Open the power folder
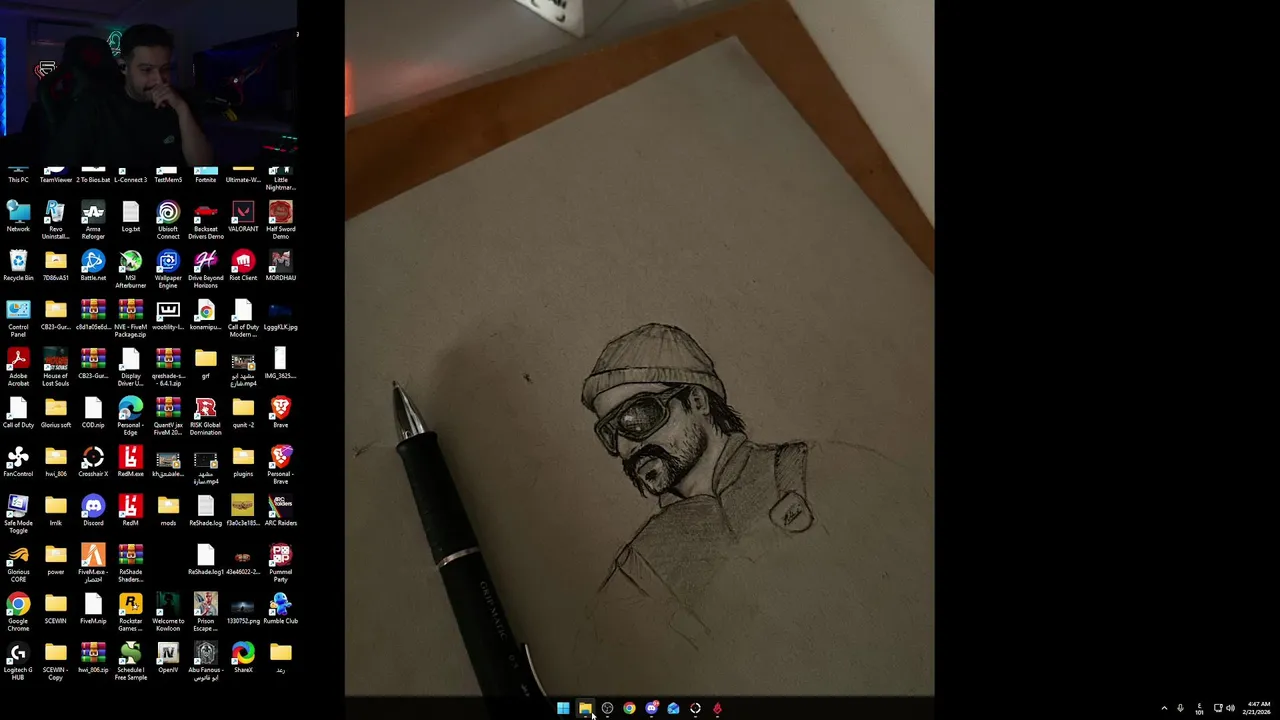Image resolution: width=1280 pixels, height=720 pixels. [x=55, y=560]
